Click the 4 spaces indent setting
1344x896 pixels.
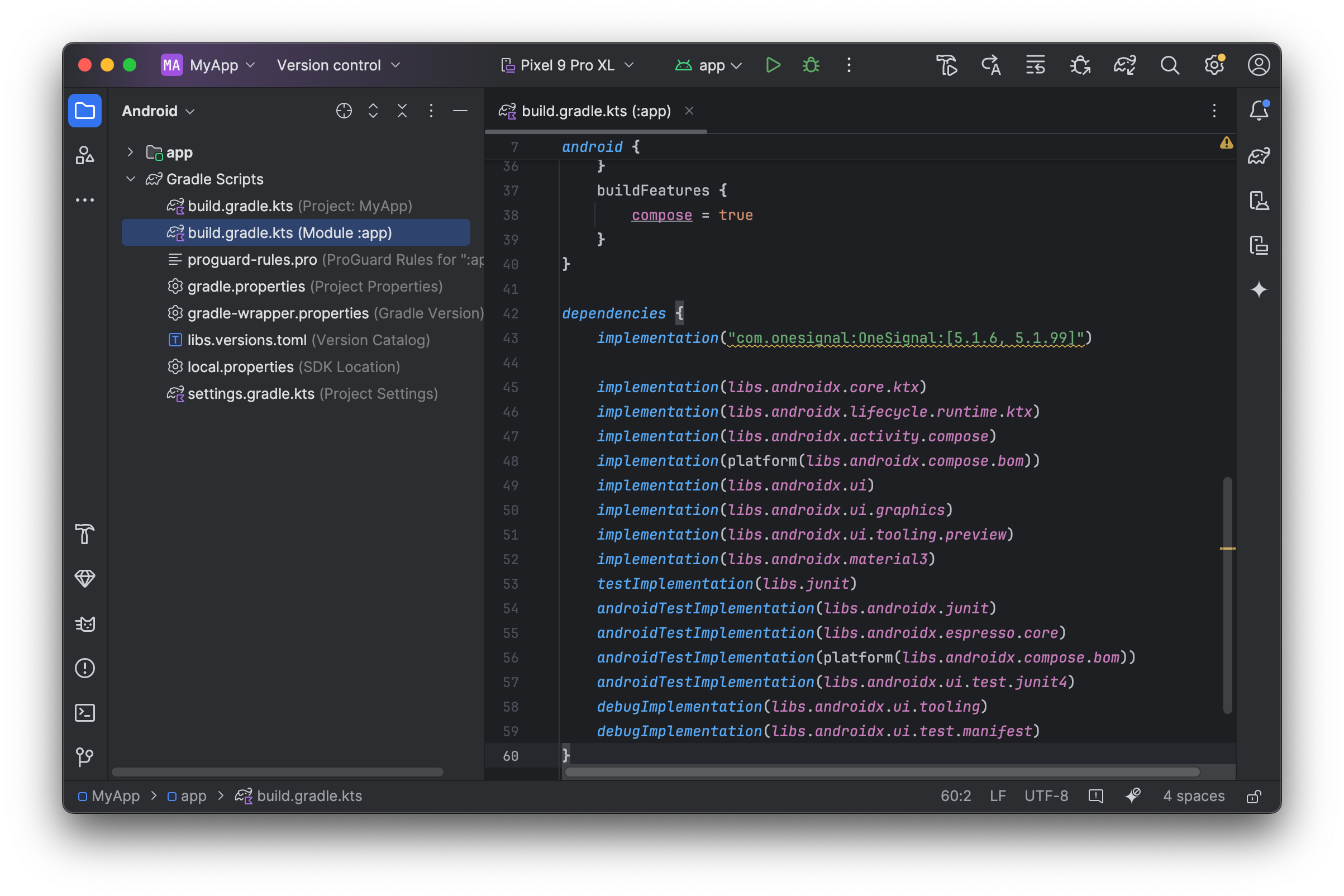tap(1193, 796)
